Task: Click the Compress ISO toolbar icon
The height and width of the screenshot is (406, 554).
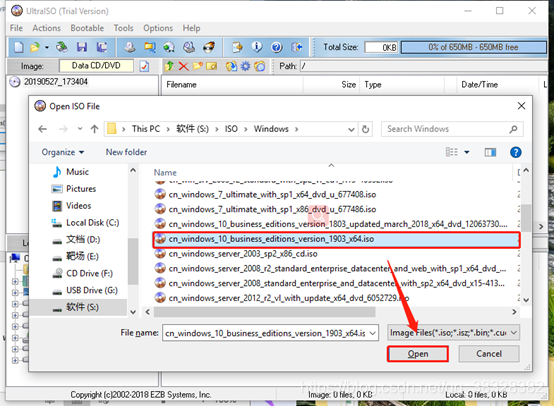Action: click(149, 47)
